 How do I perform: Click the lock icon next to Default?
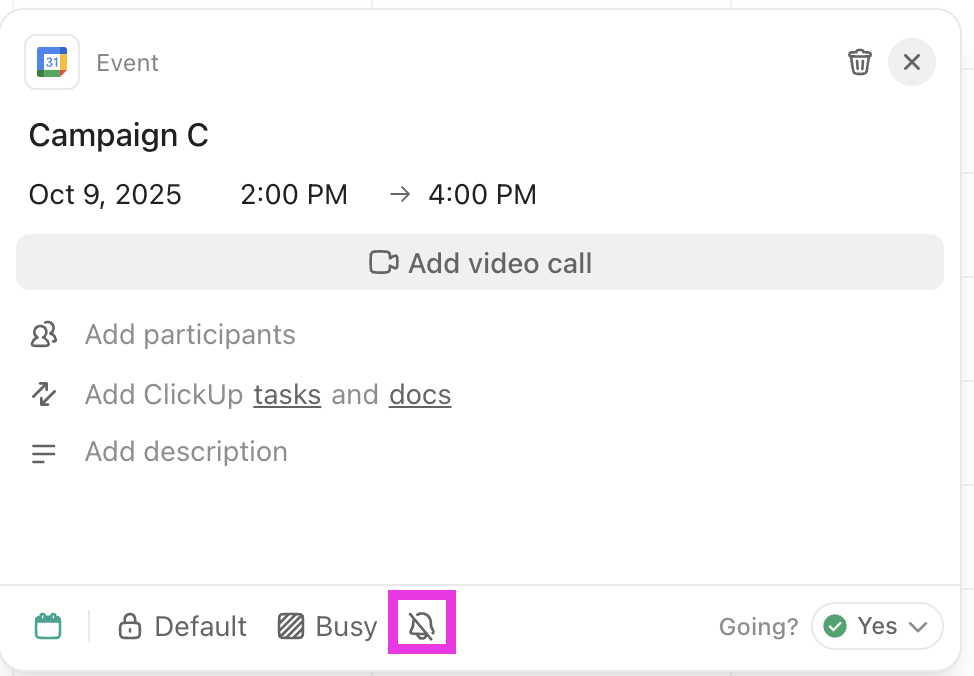tap(129, 625)
